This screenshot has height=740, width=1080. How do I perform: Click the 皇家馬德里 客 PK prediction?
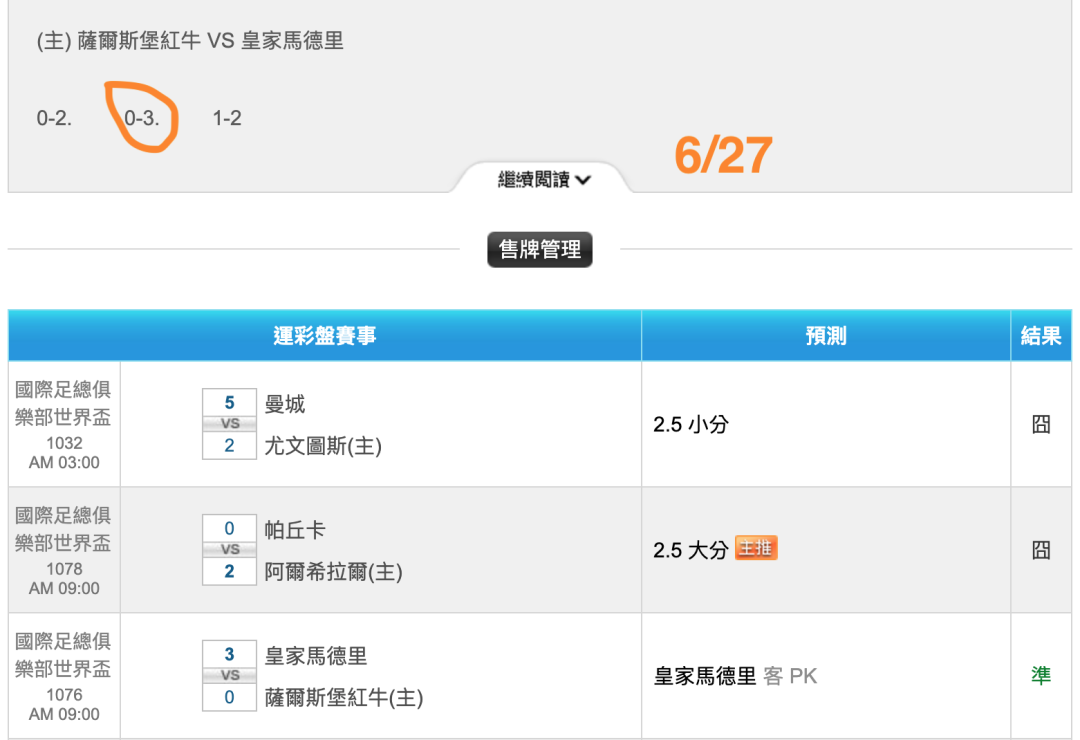tap(735, 676)
